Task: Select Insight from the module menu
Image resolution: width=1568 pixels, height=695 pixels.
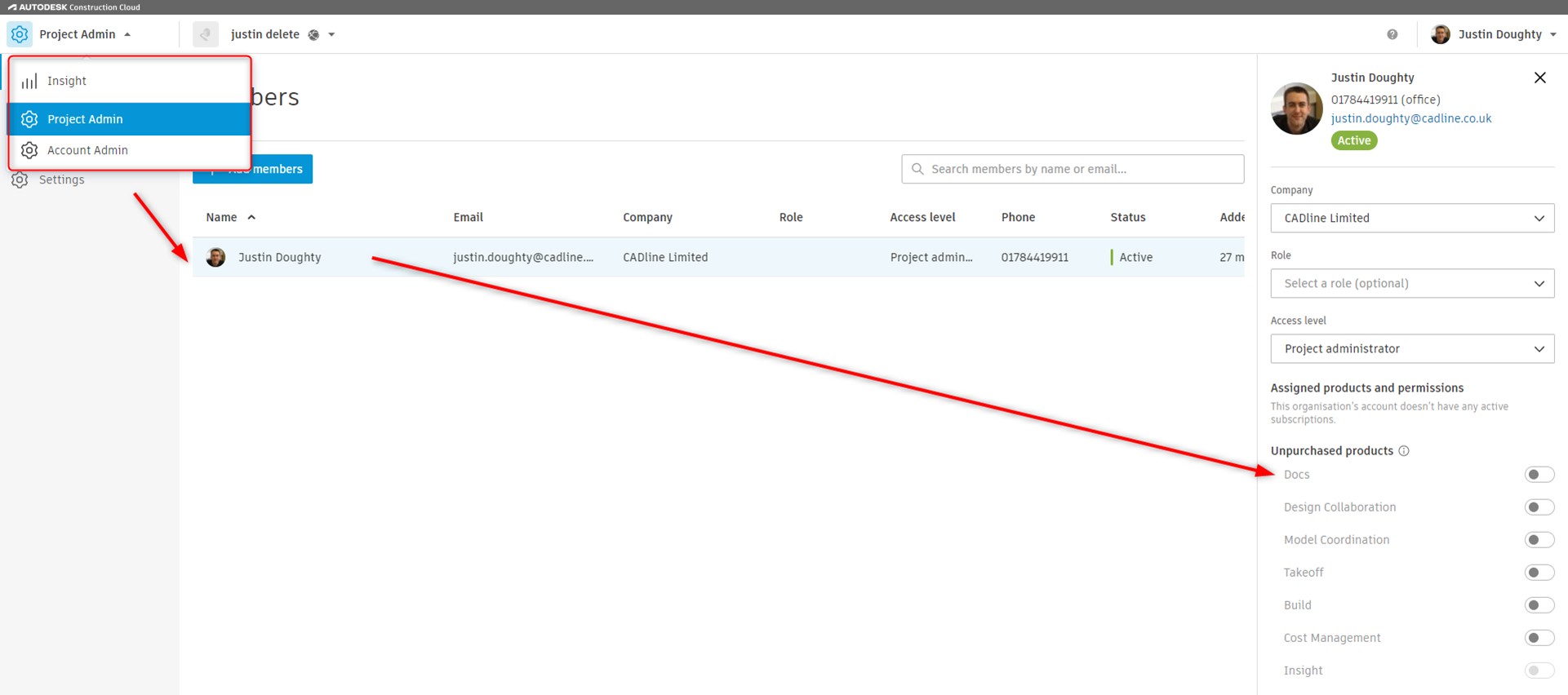Action: coord(67,81)
